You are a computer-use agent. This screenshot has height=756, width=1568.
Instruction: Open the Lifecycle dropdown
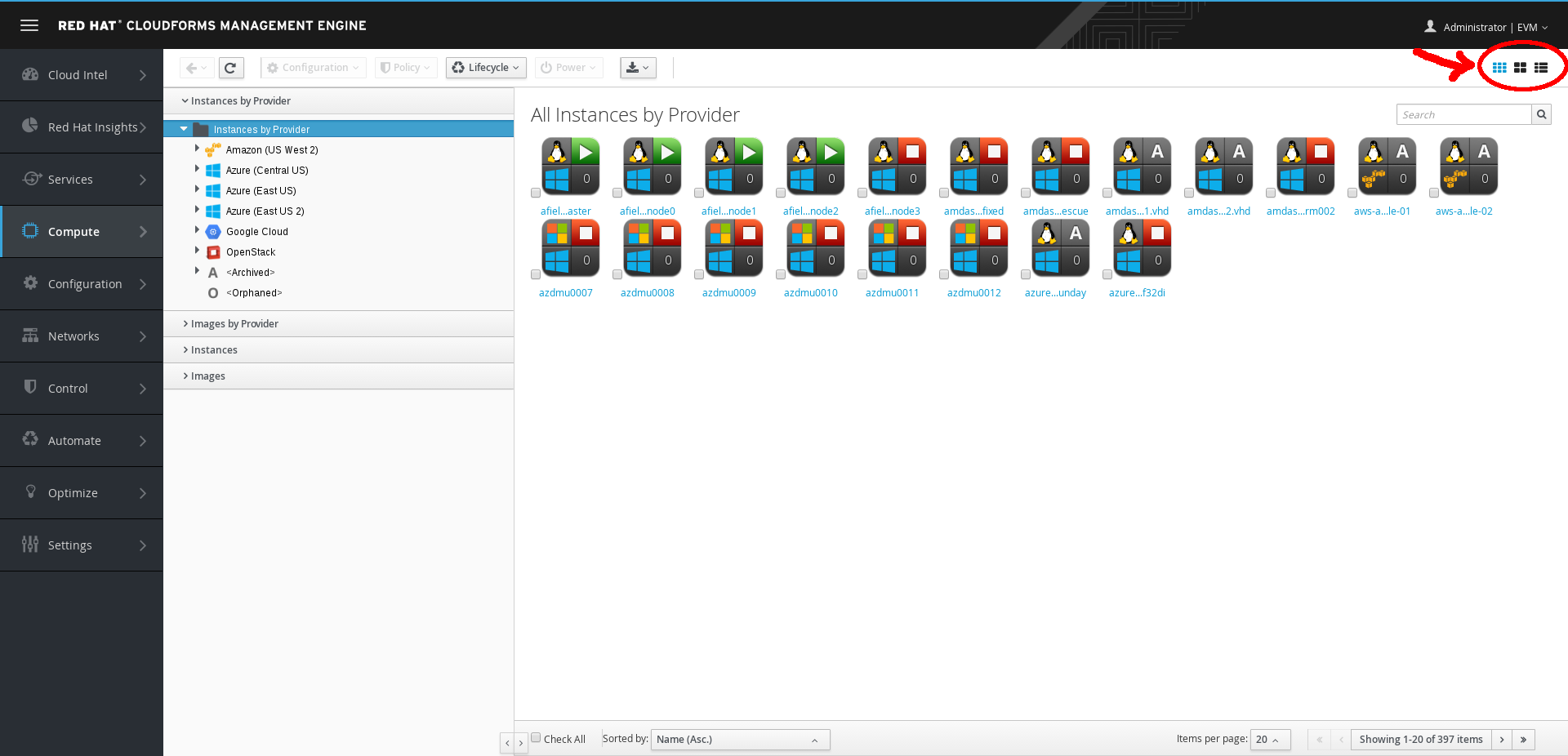pyautogui.click(x=486, y=68)
